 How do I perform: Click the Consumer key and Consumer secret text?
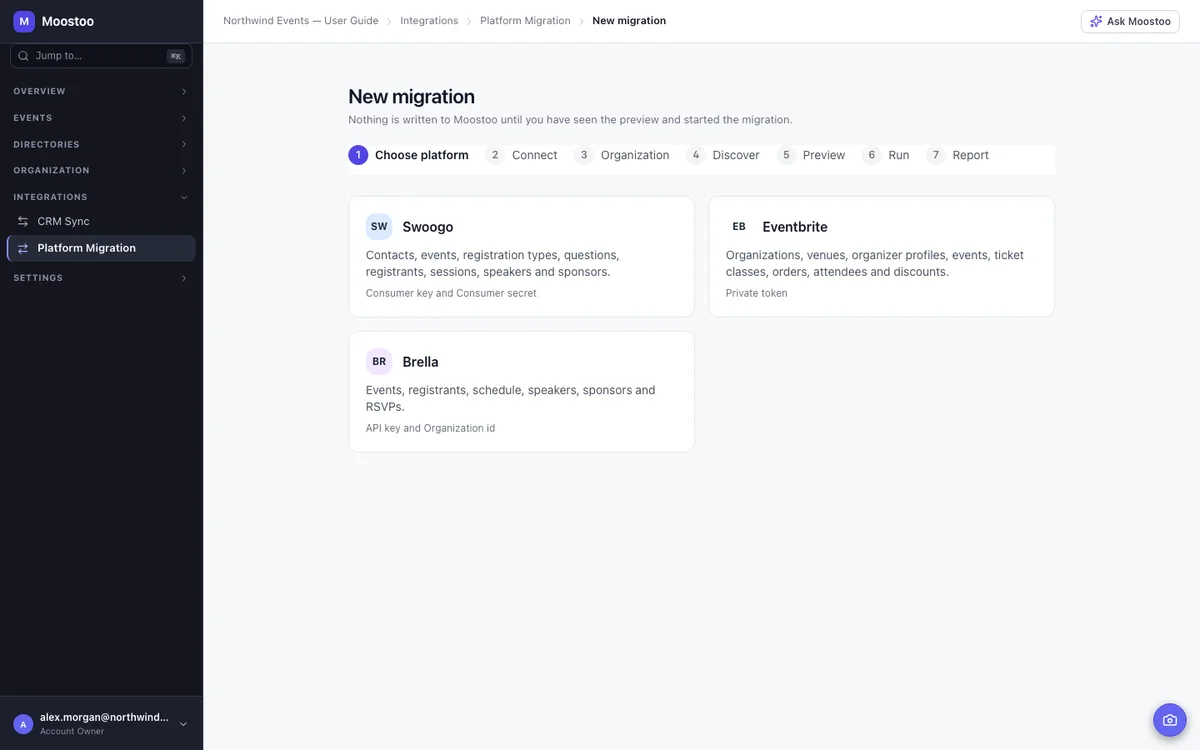click(451, 293)
